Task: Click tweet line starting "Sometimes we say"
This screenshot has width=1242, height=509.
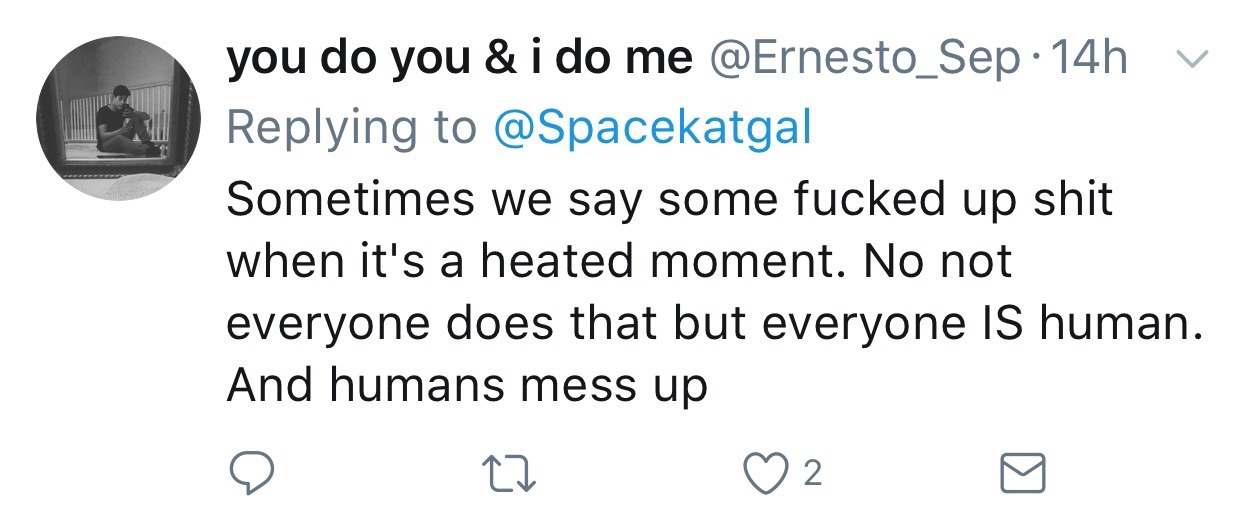Action: 669,200
